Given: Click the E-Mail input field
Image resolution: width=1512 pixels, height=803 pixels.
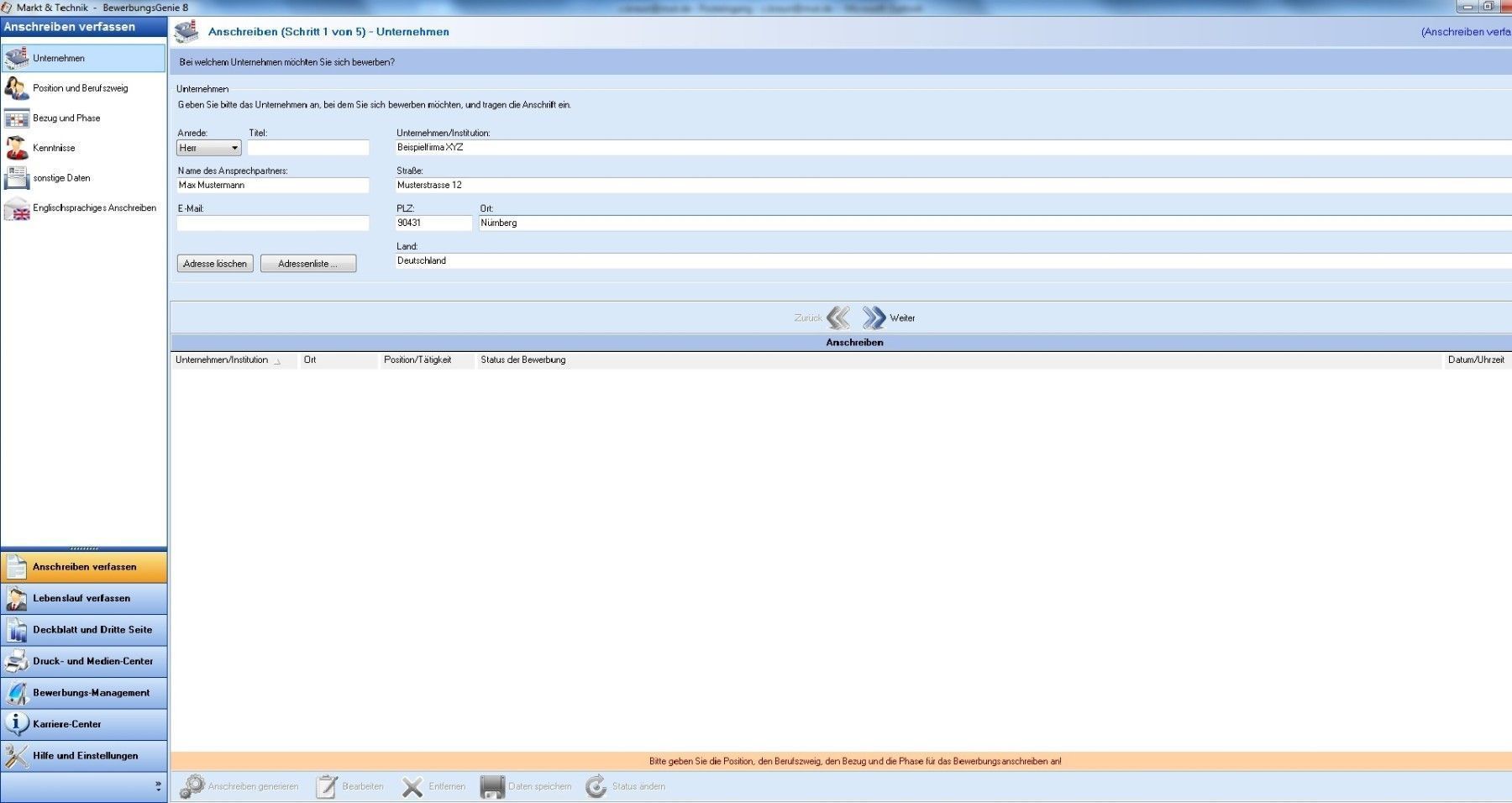Looking at the screenshot, I should [x=273, y=223].
